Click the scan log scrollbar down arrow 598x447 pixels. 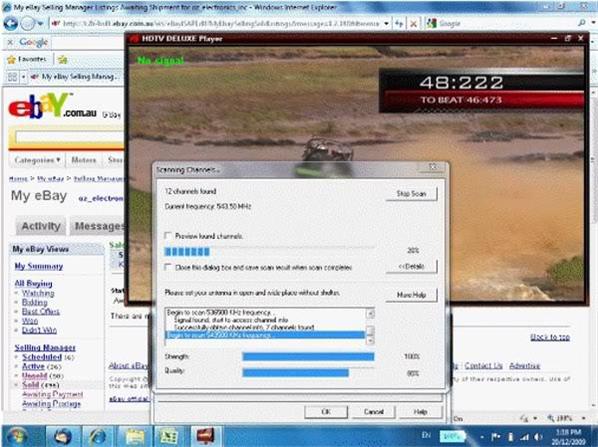370,341
